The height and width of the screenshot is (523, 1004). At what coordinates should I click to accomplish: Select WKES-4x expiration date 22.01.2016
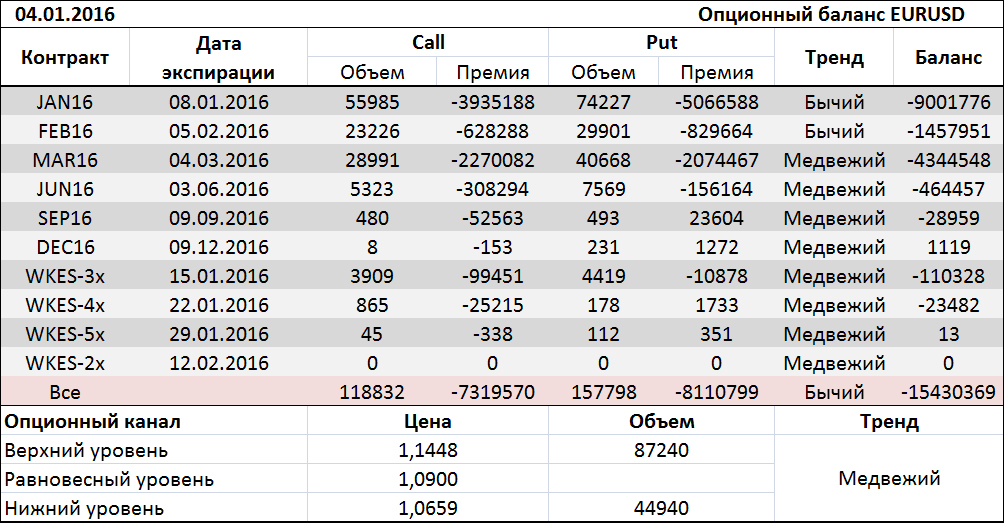(219, 305)
